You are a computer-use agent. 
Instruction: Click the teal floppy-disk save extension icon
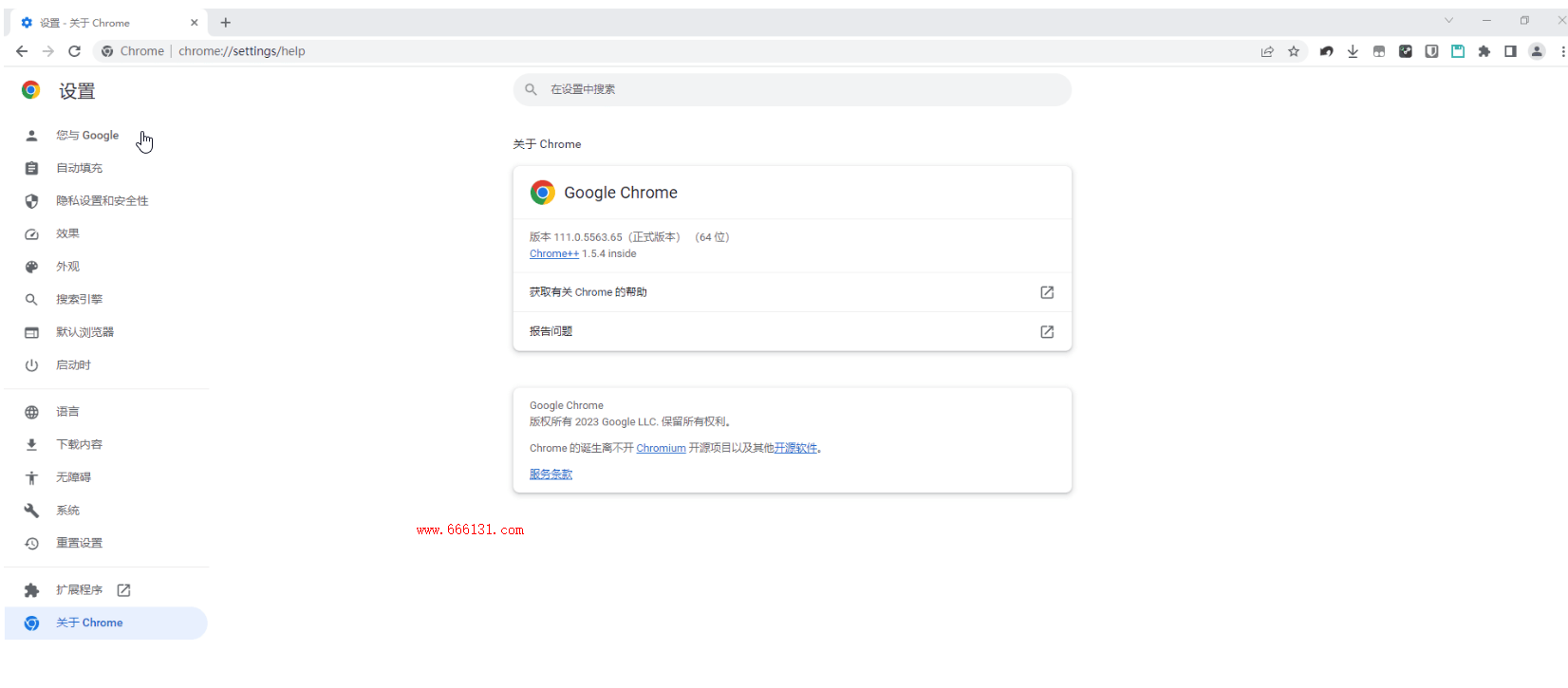tap(1458, 51)
